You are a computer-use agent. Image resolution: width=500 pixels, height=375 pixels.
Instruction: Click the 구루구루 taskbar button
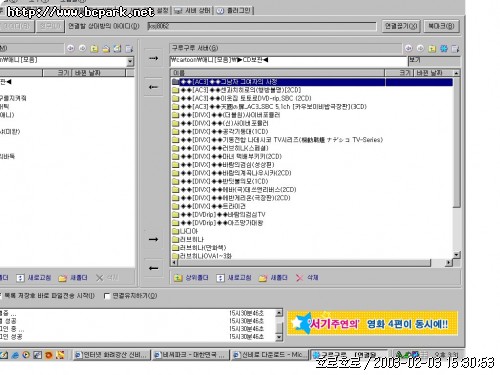coord(348,355)
